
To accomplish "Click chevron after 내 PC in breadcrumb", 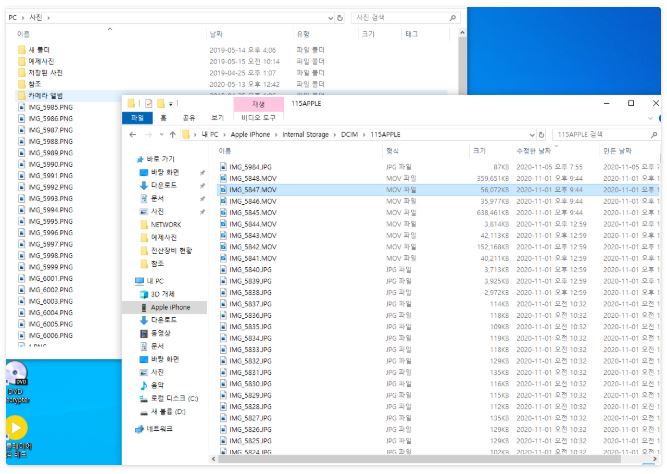I will [x=225, y=135].
